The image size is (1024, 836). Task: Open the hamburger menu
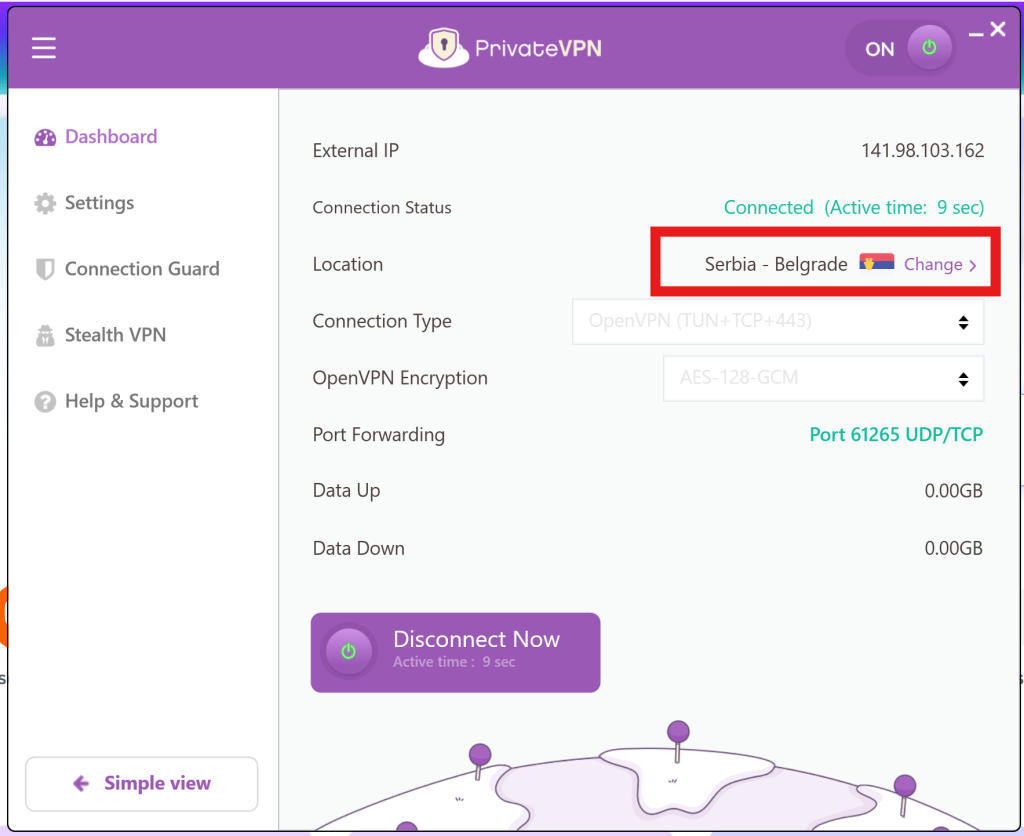43,46
